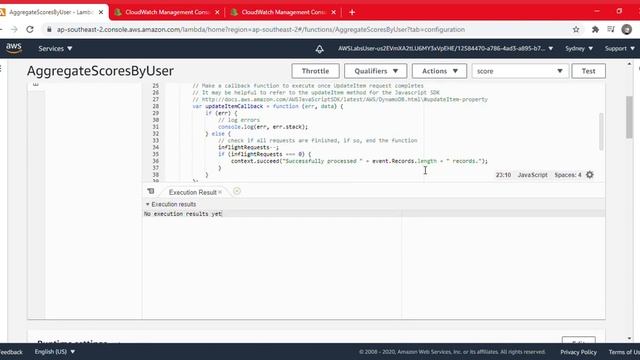This screenshot has height=360, width=640.
Task: Click the inflightRequests-- line 34
Action: 248,147
